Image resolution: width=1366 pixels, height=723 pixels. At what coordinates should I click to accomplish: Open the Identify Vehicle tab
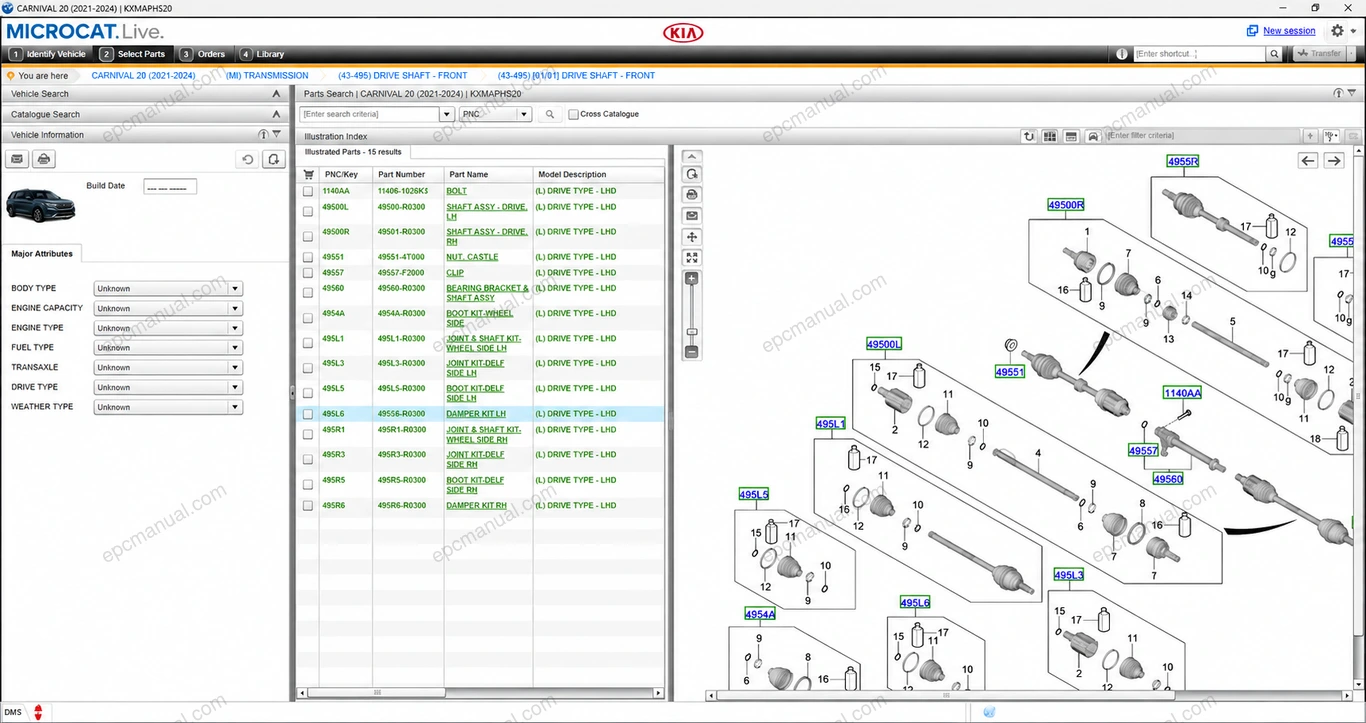(x=48, y=54)
